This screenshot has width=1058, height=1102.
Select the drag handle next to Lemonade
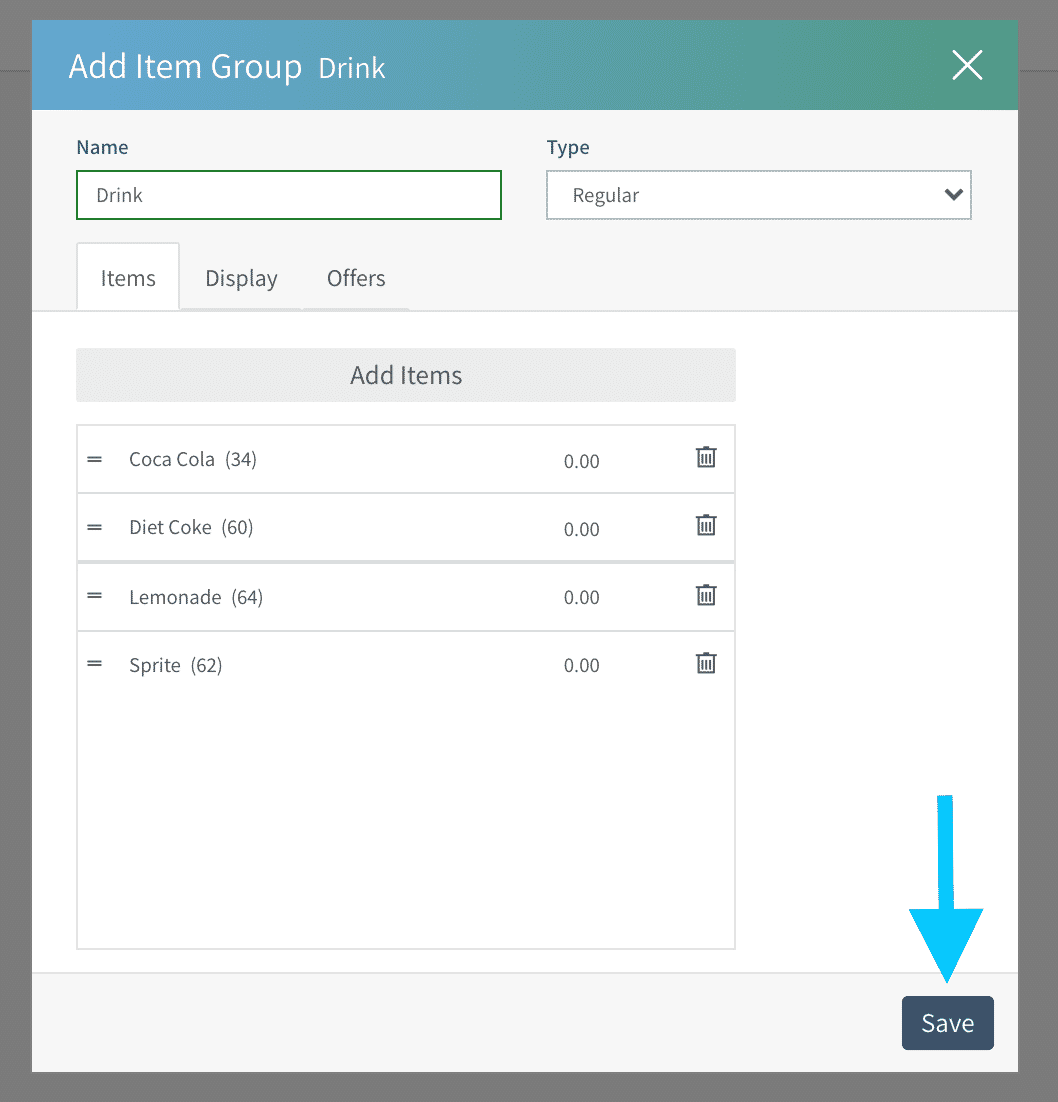(95, 596)
